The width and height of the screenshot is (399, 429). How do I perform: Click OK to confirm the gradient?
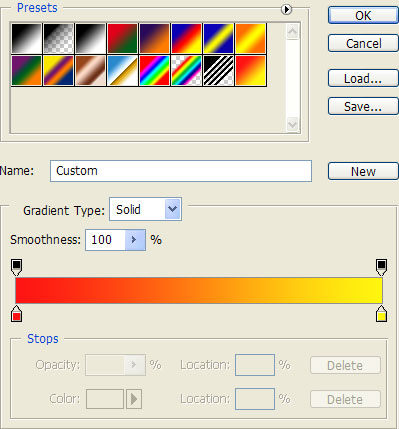pos(363,15)
